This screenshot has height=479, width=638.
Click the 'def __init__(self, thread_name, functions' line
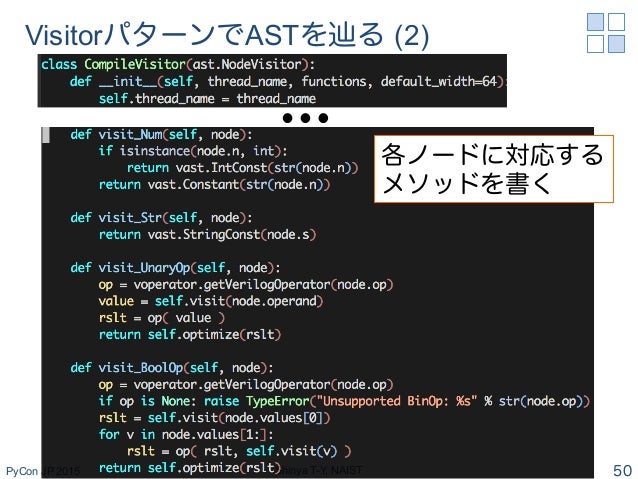(286, 81)
